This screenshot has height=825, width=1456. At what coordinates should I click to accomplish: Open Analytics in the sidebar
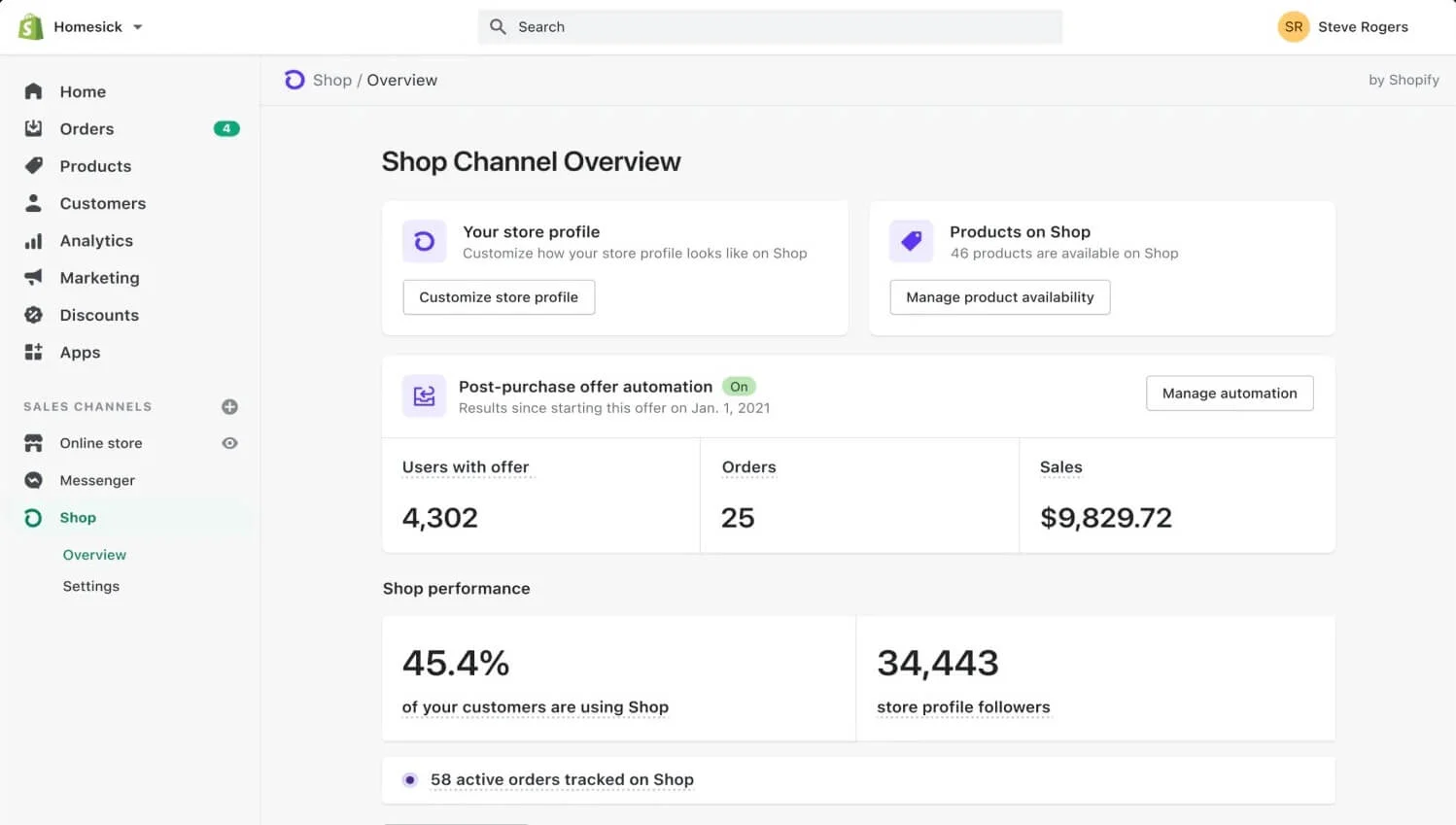point(96,241)
